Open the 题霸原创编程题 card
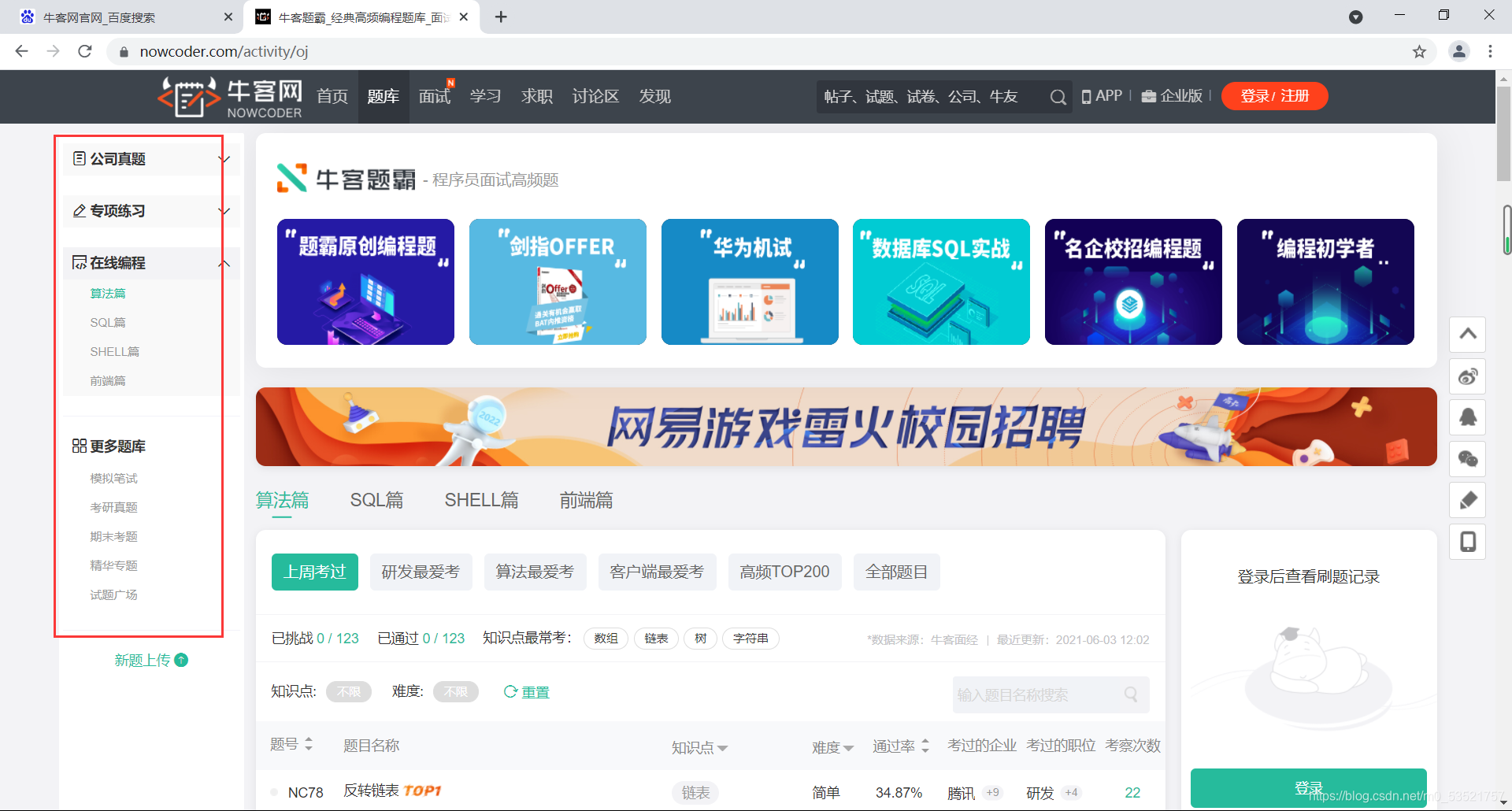 365,282
